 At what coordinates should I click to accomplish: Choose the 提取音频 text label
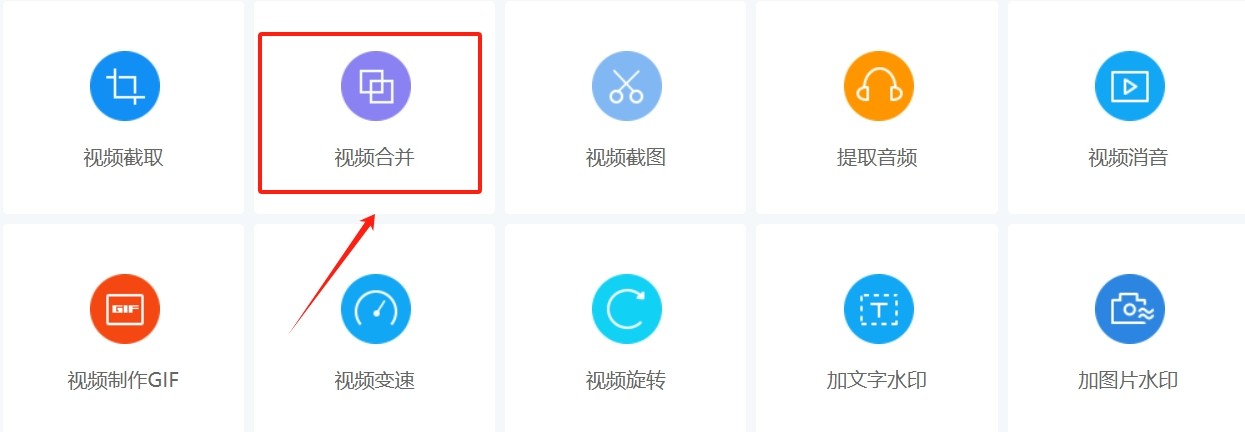point(877,157)
